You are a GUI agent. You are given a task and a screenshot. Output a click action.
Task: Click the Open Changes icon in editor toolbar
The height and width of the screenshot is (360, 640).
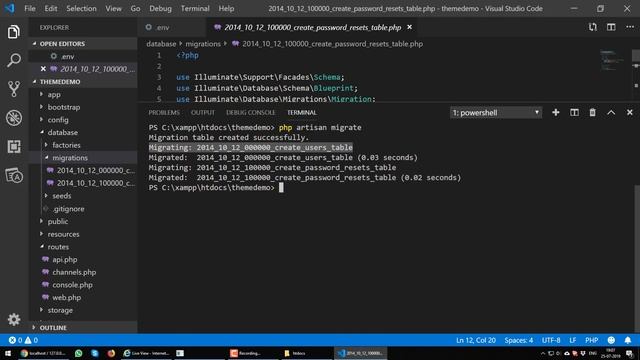pyautogui.click(x=593, y=27)
